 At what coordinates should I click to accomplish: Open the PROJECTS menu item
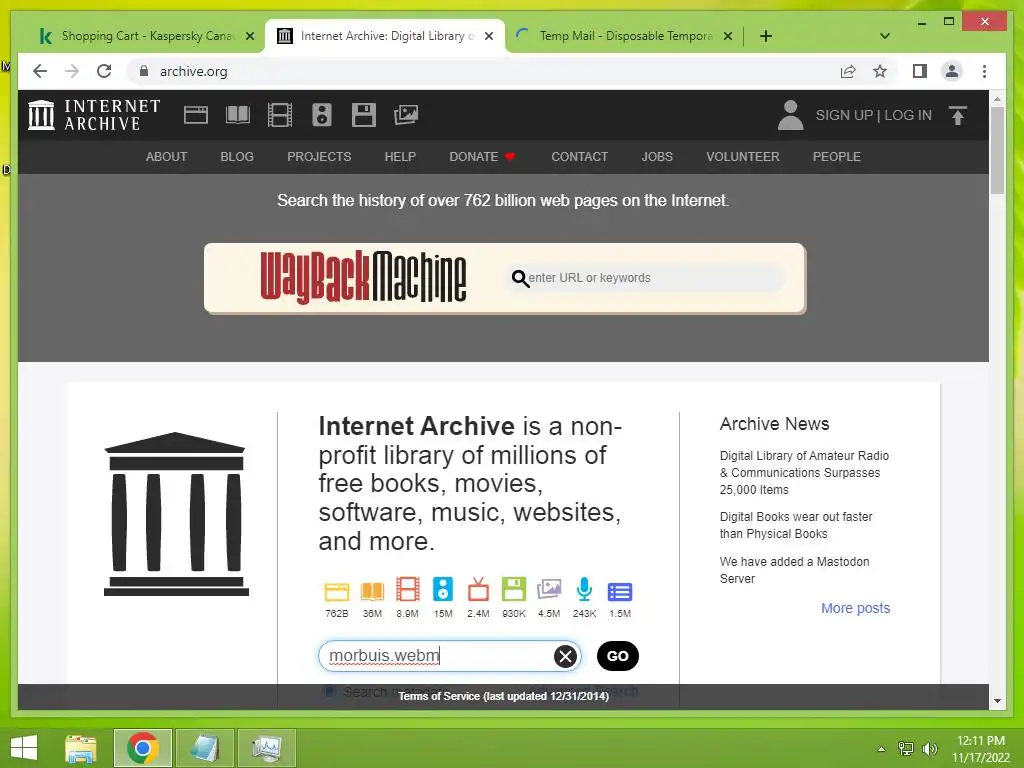tap(319, 157)
